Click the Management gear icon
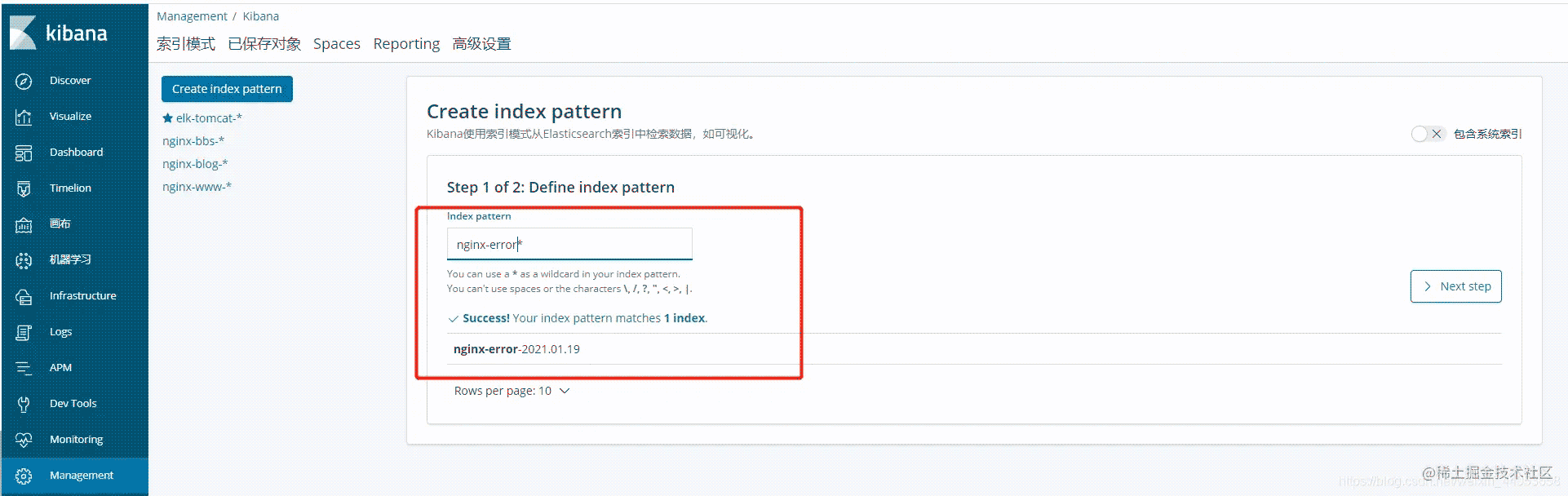This screenshot has height=496, width=1568. point(24,476)
